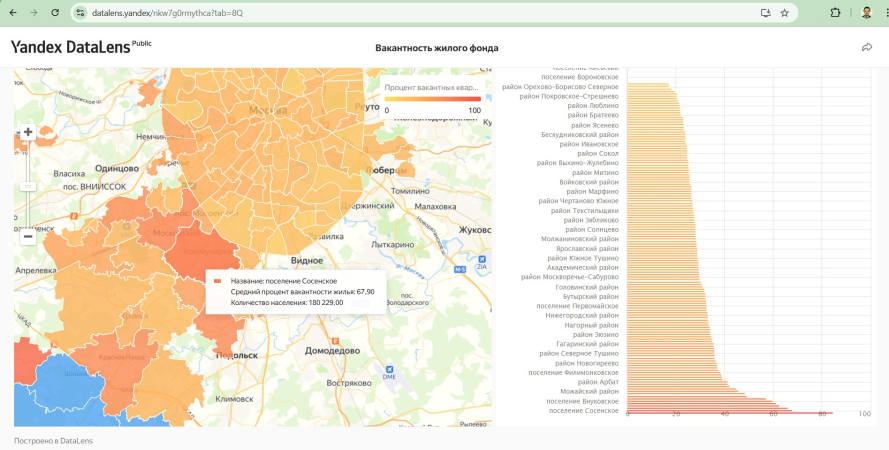Zoom in on the map
Image resolution: width=889 pixels, height=450 pixels.
[x=28, y=132]
